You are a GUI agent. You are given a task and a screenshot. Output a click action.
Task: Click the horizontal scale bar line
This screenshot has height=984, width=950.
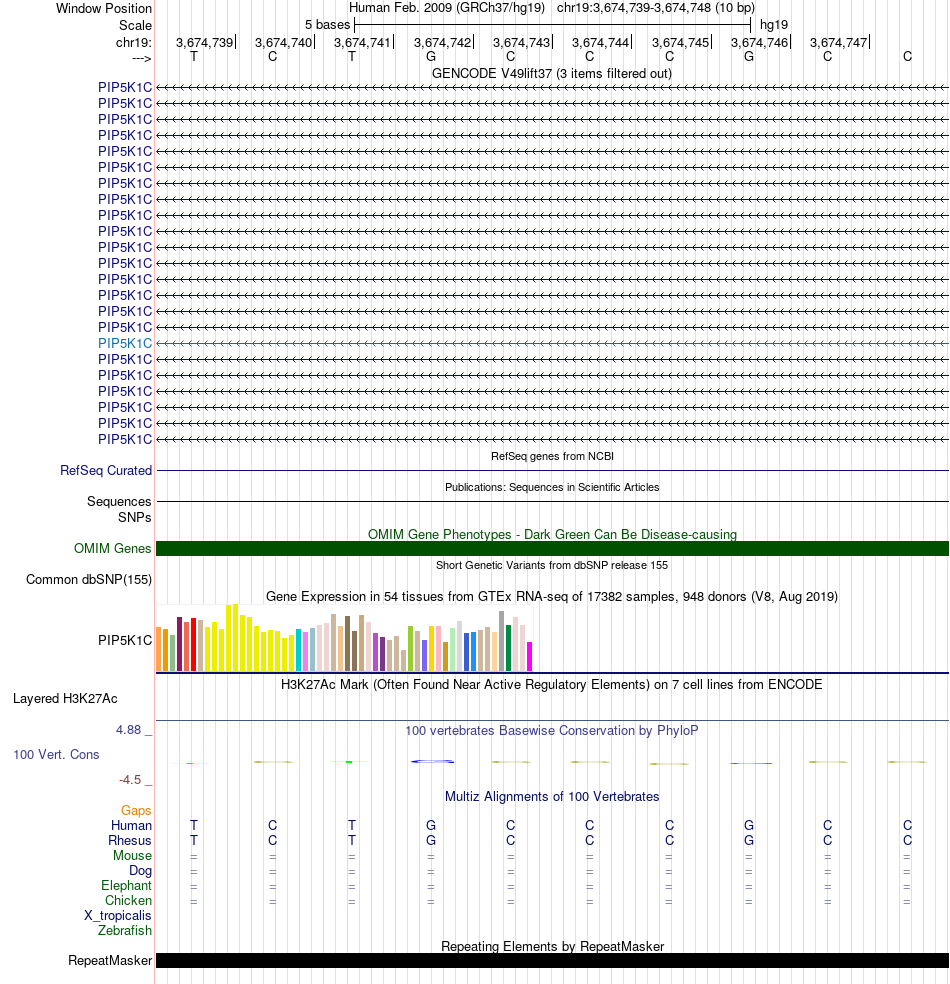(552, 25)
